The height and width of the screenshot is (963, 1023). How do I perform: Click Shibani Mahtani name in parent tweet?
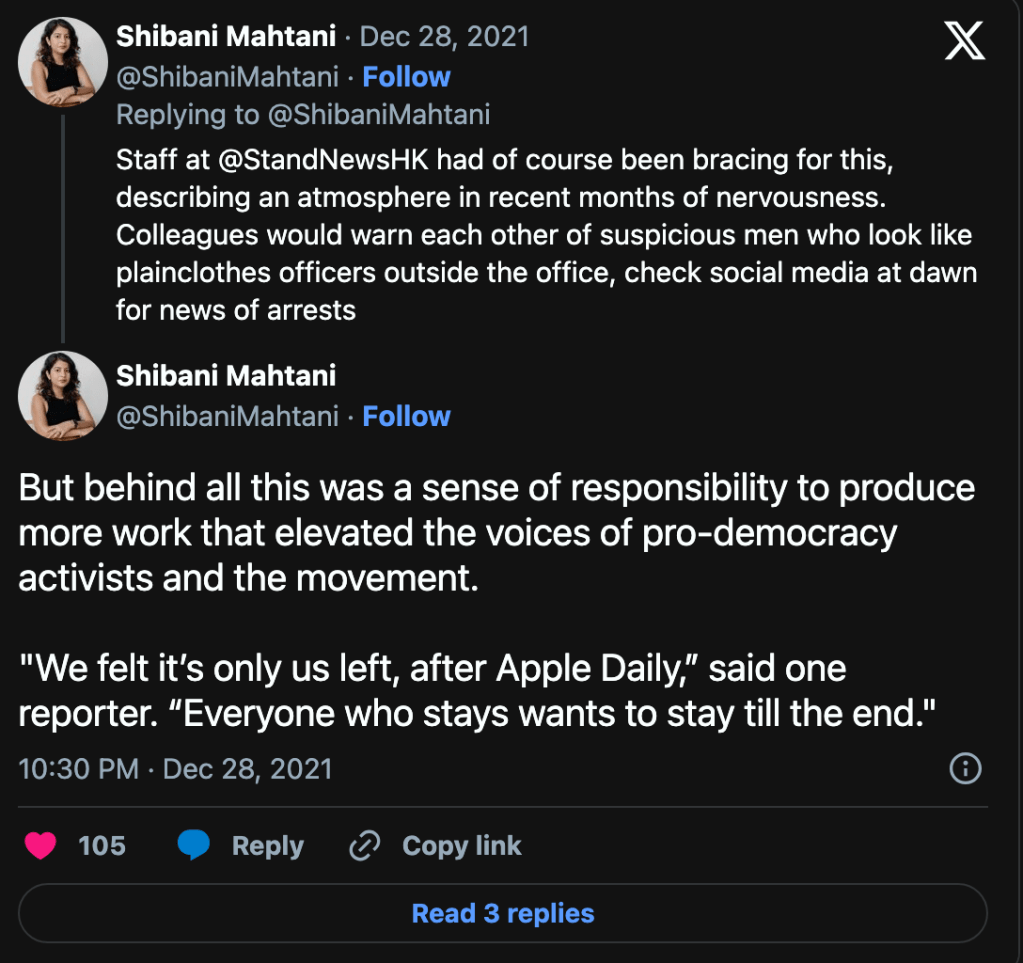pos(226,38)
